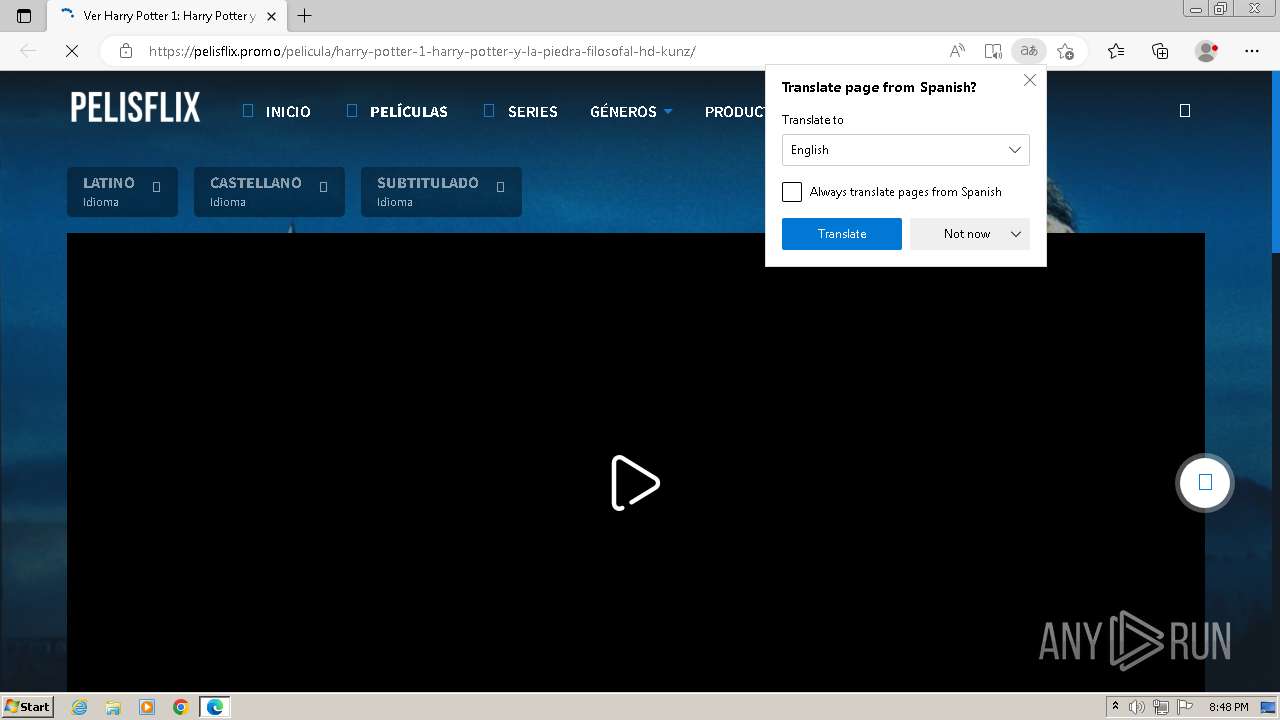This screenshot has width=1280, height=720.
Task: Play the video in the player
Action: coord(635,483)
